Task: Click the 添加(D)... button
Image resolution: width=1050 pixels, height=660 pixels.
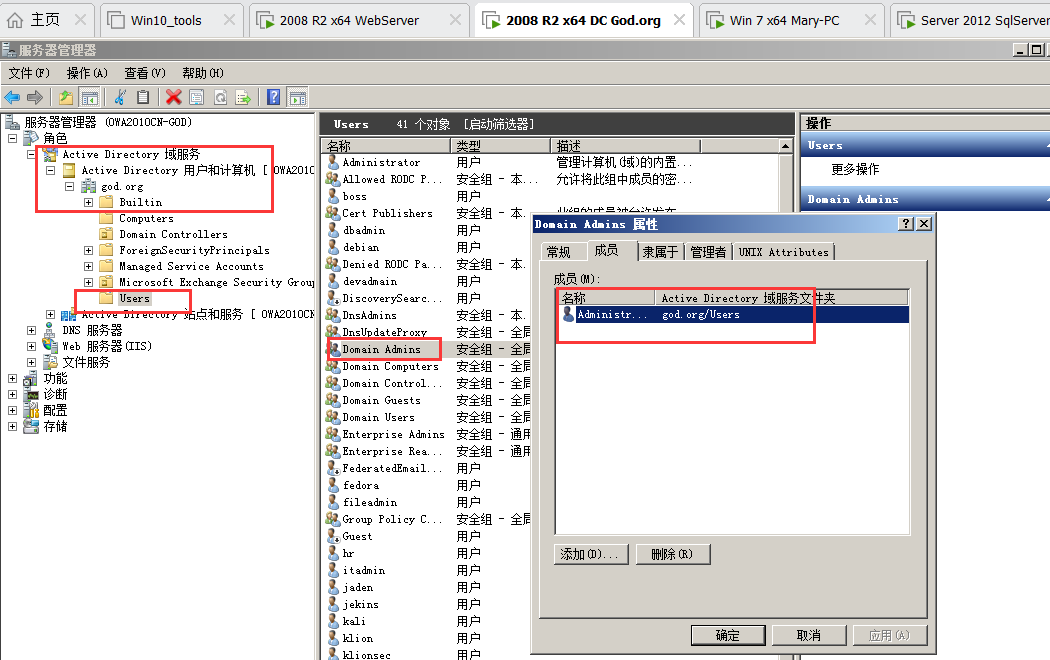Action: 590,554
